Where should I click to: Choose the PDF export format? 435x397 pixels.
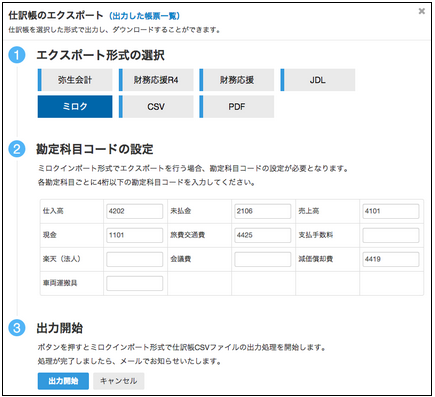[x=237, y=107]
